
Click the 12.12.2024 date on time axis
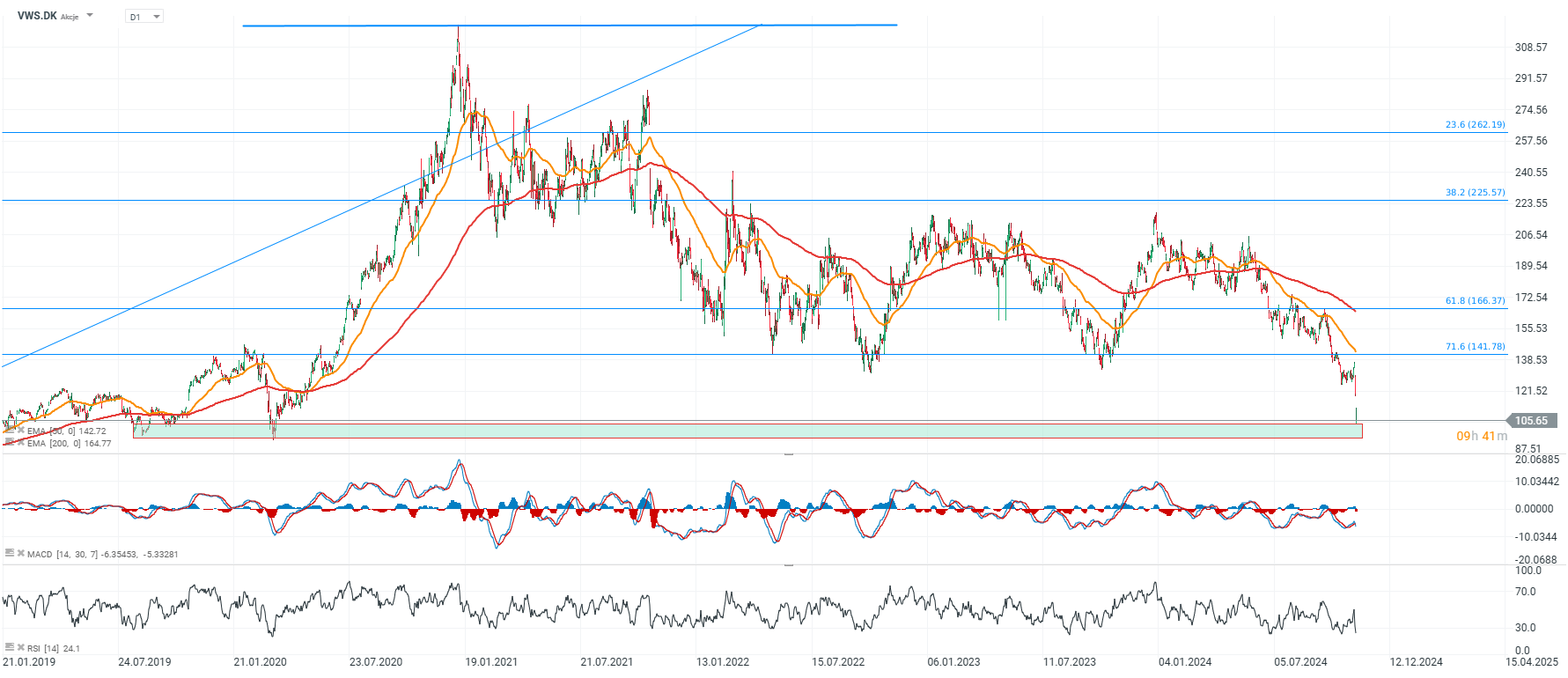point(1417,662)
